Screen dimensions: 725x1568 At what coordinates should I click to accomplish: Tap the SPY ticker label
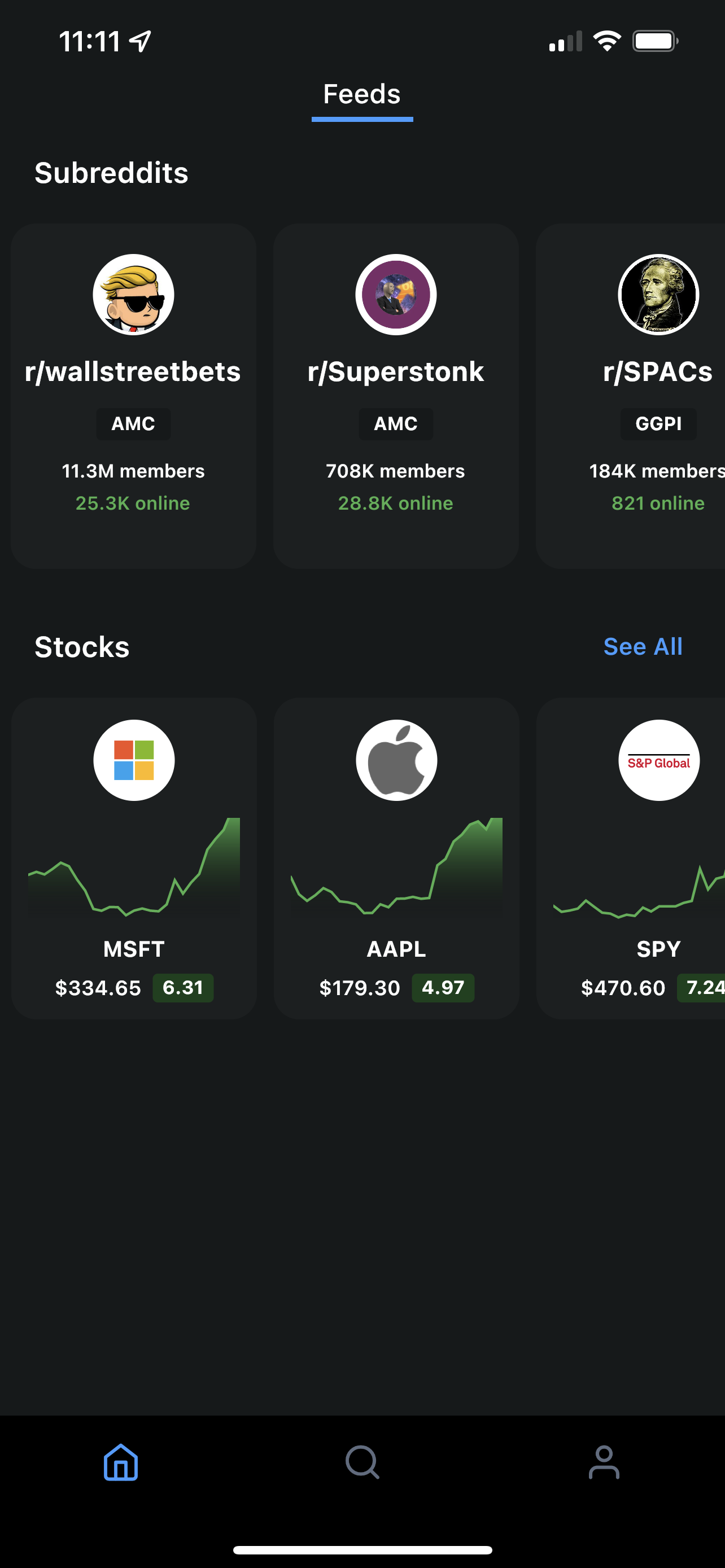pos(658,949)
